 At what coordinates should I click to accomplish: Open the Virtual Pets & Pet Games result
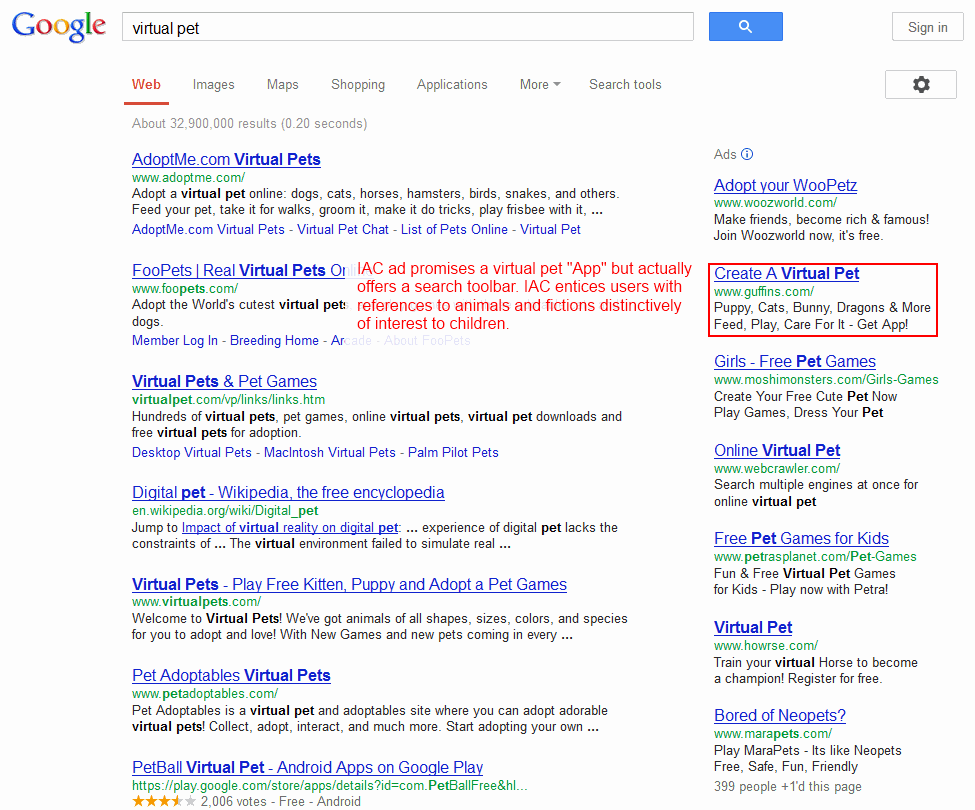[224, 381]
